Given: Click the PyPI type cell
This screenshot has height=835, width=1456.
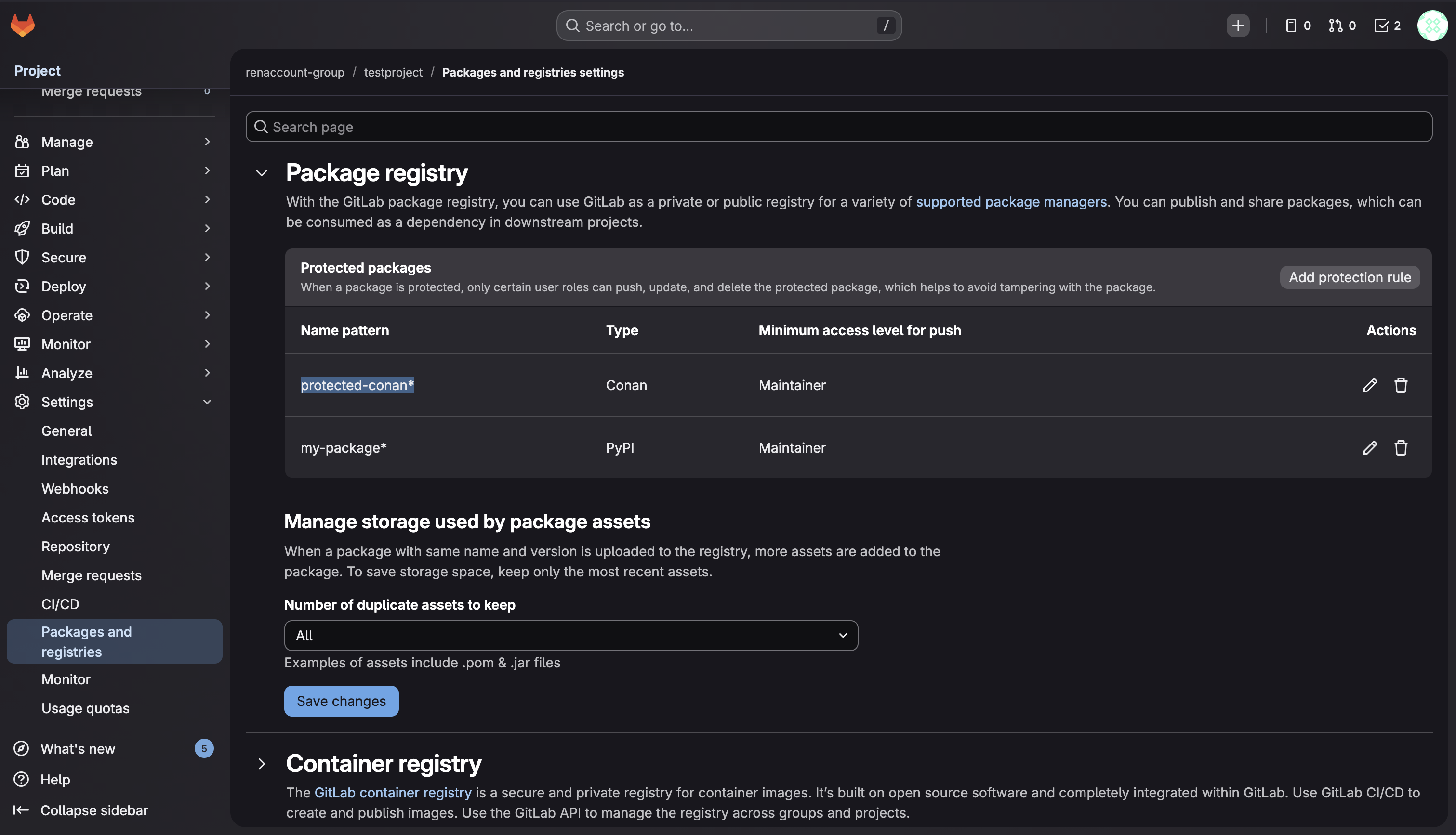Looking at the screenshot, I should tap(620, 448).
